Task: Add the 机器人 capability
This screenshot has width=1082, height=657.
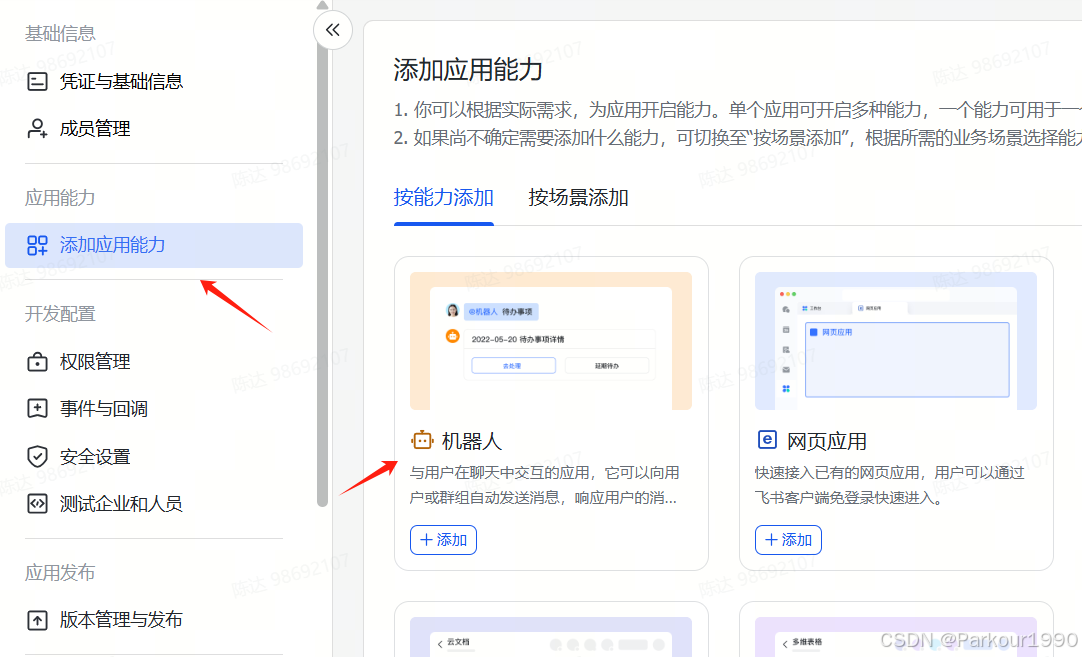Action: 443,540
